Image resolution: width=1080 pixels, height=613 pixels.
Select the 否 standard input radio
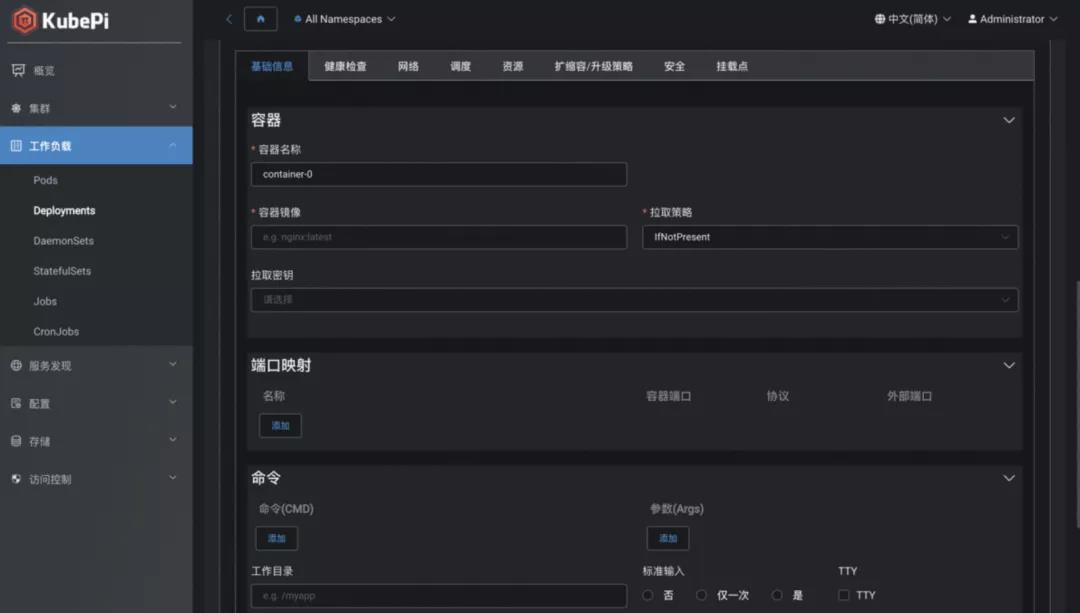click(647, 595)
